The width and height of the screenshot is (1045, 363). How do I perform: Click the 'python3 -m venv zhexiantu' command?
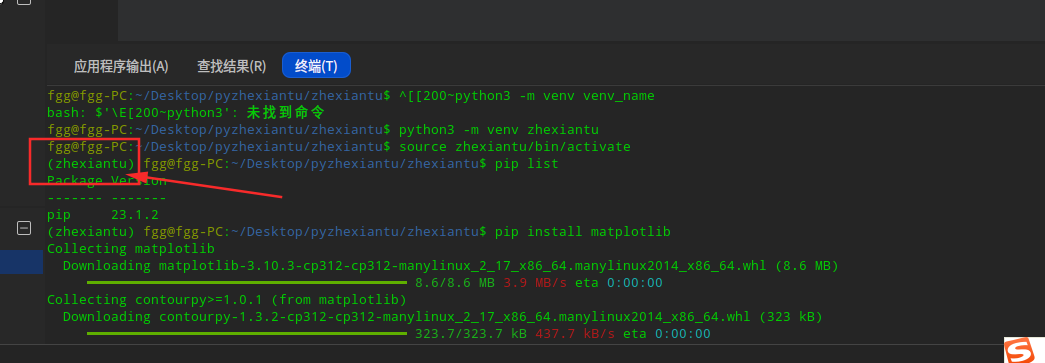tap(499, 129)
